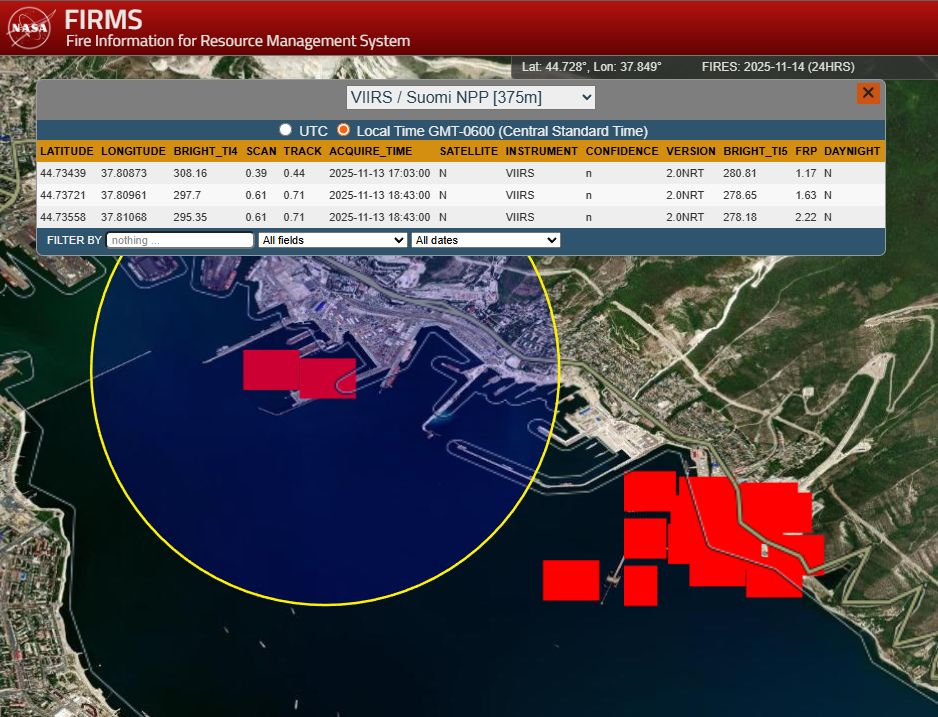
Task: Click the Lat/Lon coordinate readout
Action: (x=592, y=67)
